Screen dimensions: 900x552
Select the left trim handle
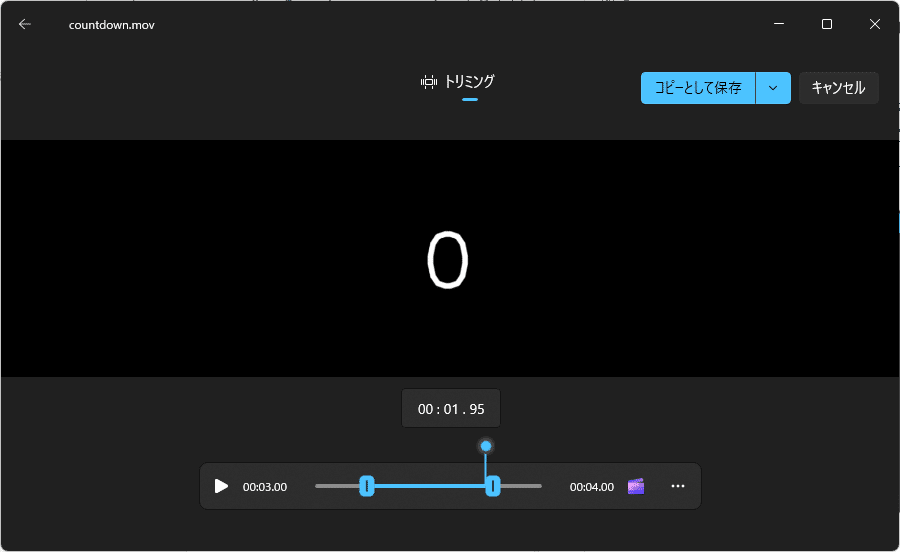[367, 487]
